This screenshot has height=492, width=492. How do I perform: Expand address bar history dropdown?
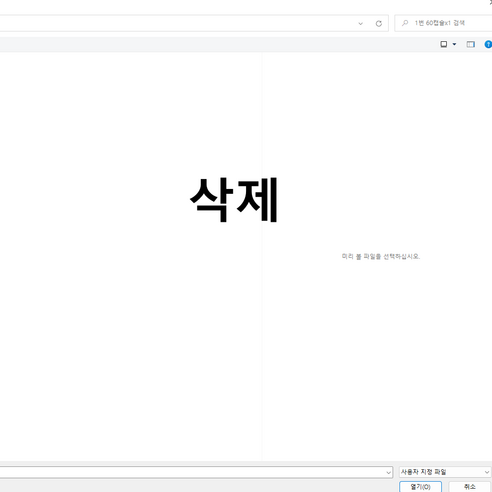tap(360, 23)
